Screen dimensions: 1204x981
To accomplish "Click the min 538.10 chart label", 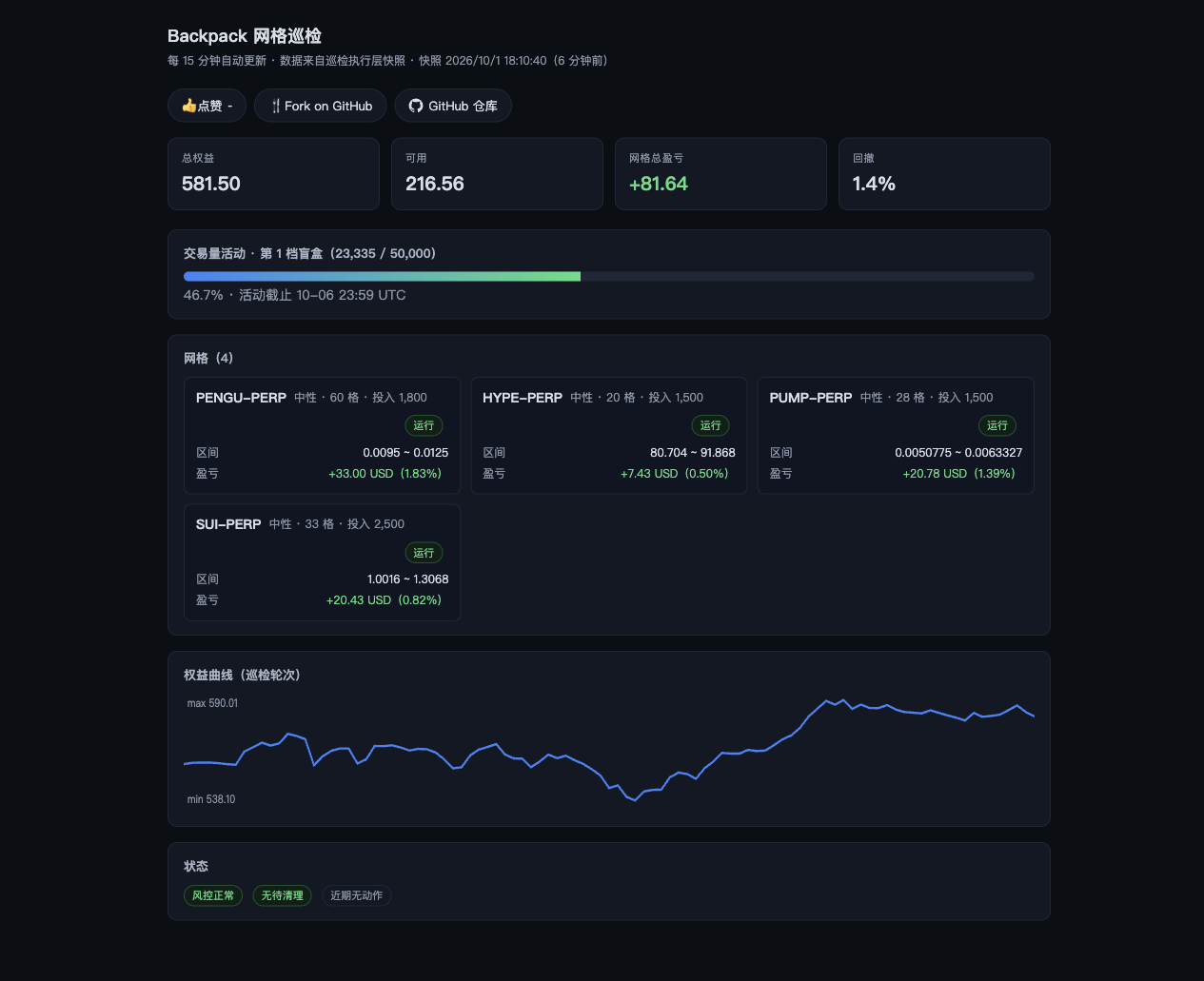I will 211,799.
